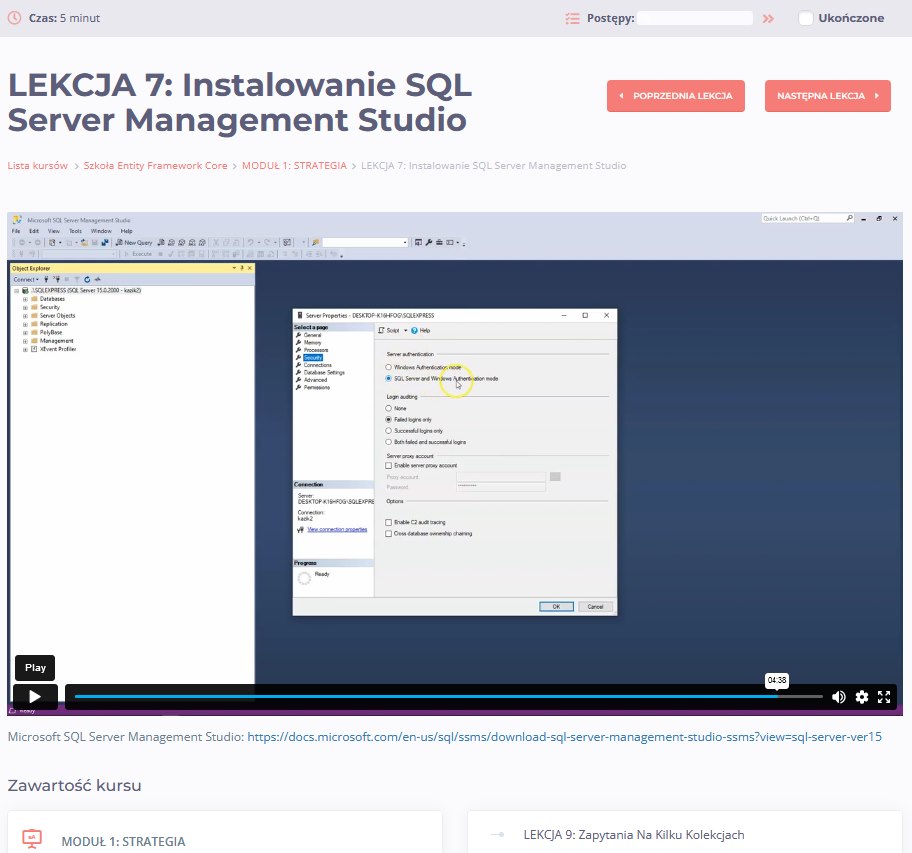The height and width of the screenshot is (853, 912).
Task: Click the module presentation icon beside MODUŁ 1
Action: [x=32, y=838]
